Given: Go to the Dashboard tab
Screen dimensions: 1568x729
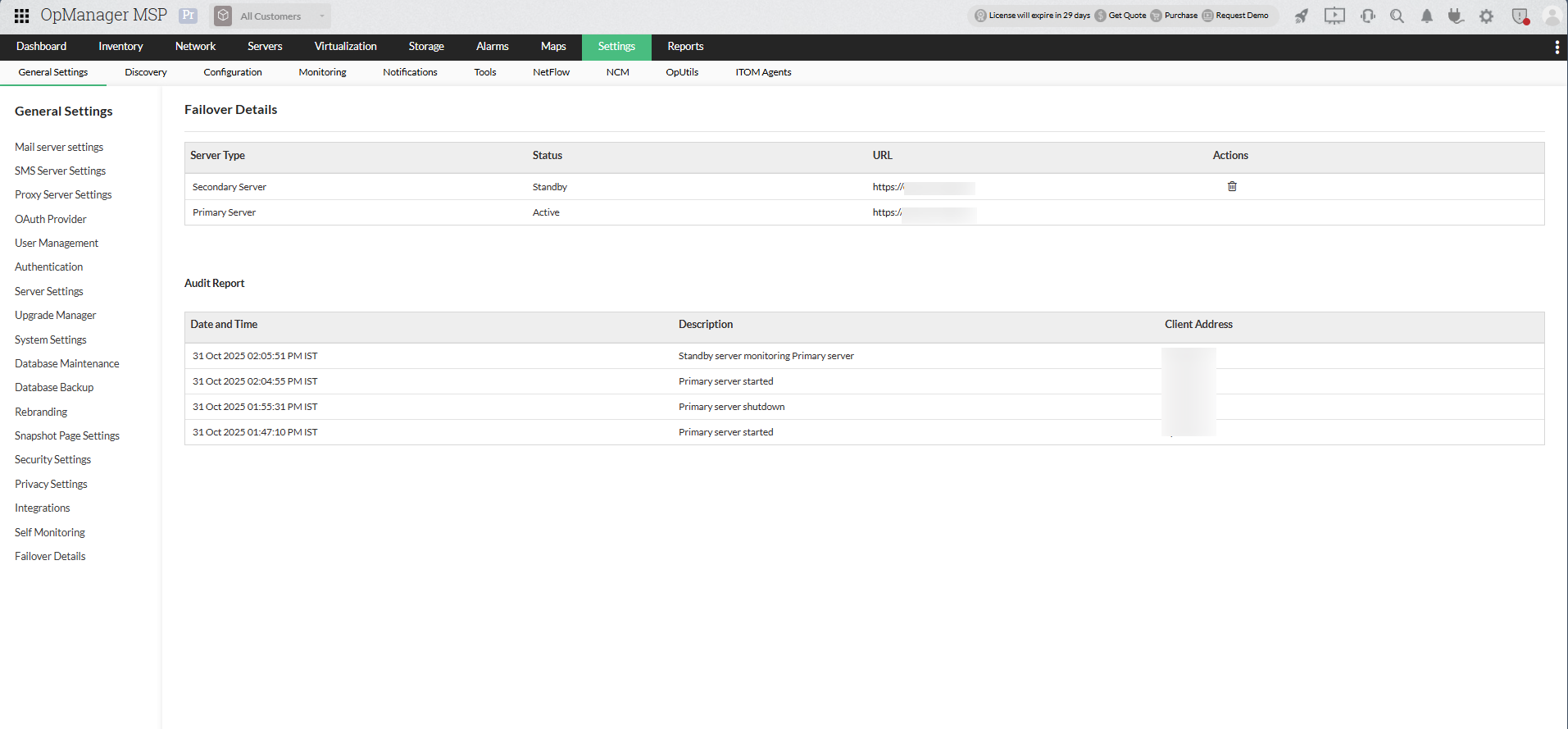Looking at the screenshot, I should (42, 47).
